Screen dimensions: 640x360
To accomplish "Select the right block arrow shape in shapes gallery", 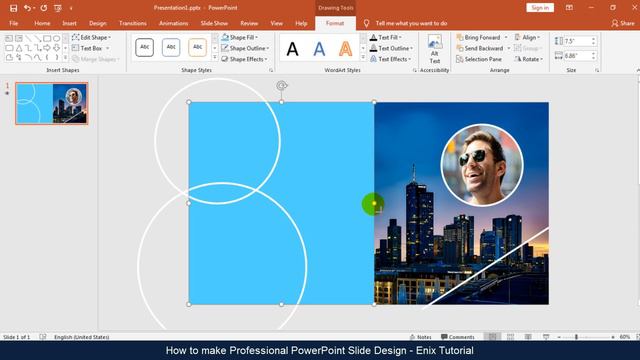I will click(47, 48).
